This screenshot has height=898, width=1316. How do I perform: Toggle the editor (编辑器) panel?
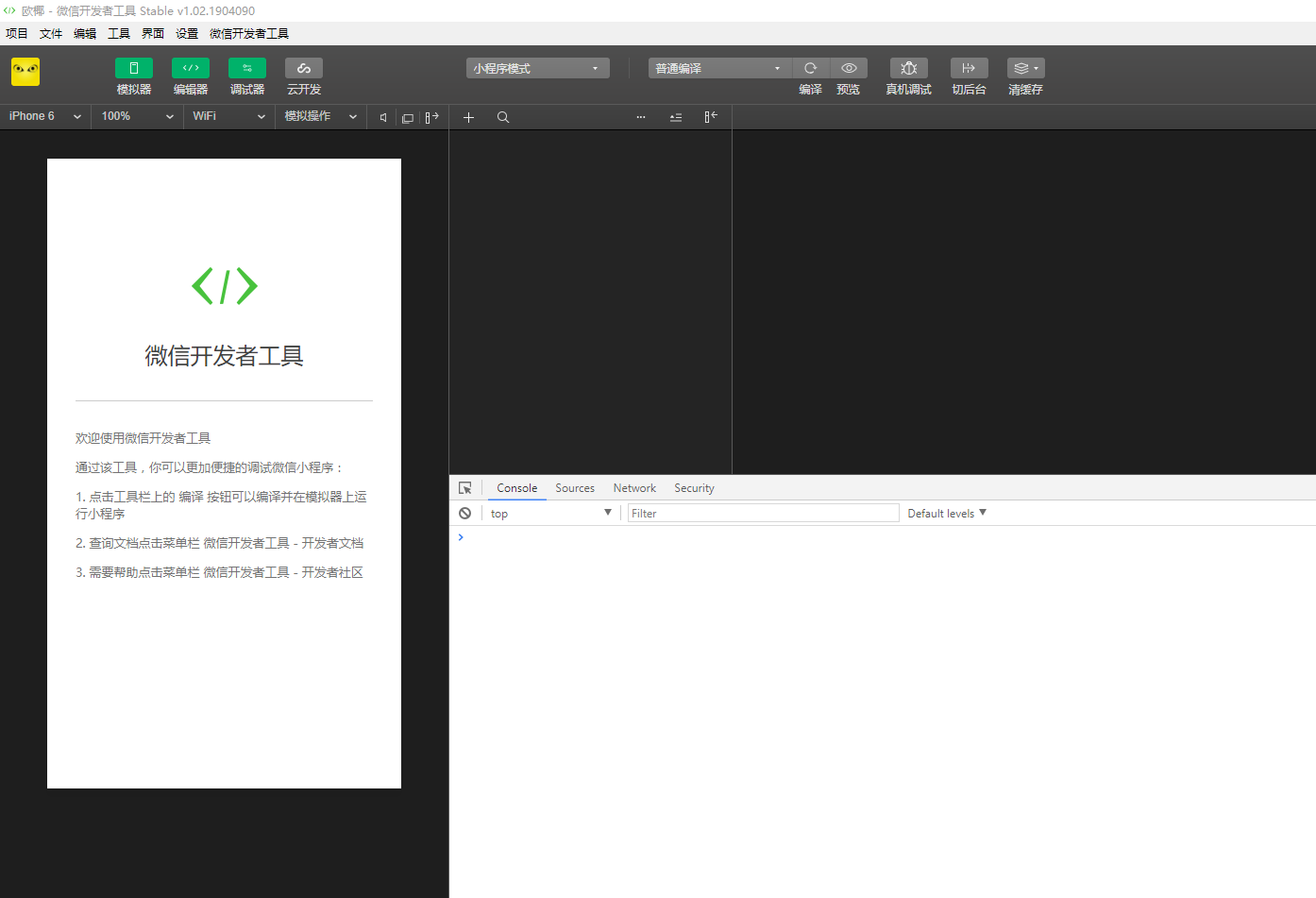tap(191, 68)
